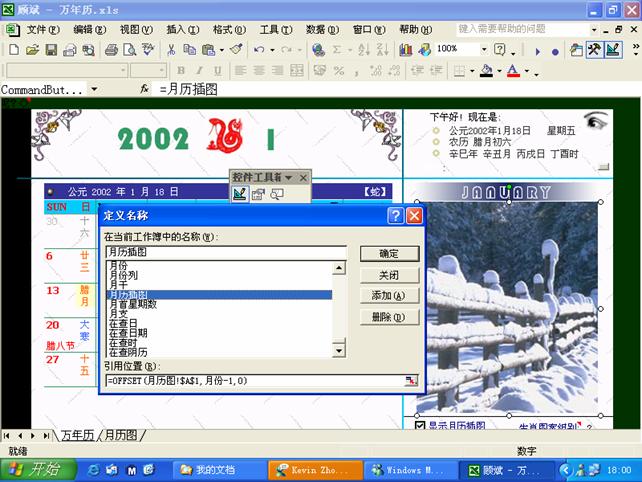Viewport: 642px width, 482px height.
Task: Open the Fill Color dropdown arrow
Action: tap(499, 71)
